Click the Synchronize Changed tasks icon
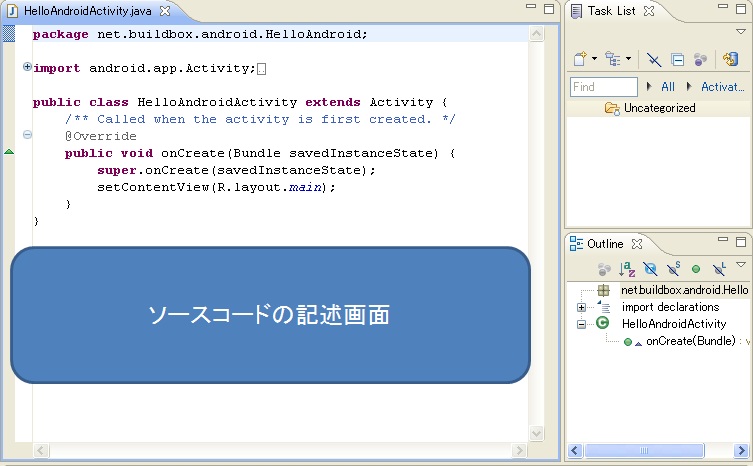753x466 pixels. click(x=730, y=59)
